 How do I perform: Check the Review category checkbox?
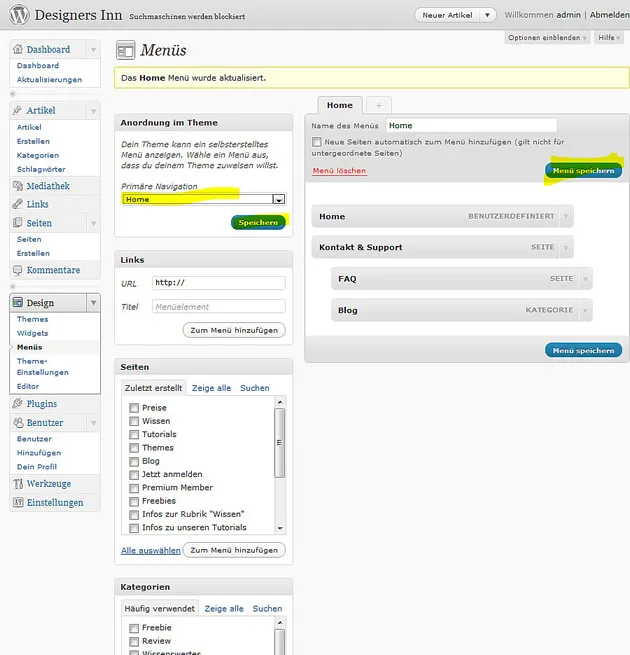pos(134,641)
